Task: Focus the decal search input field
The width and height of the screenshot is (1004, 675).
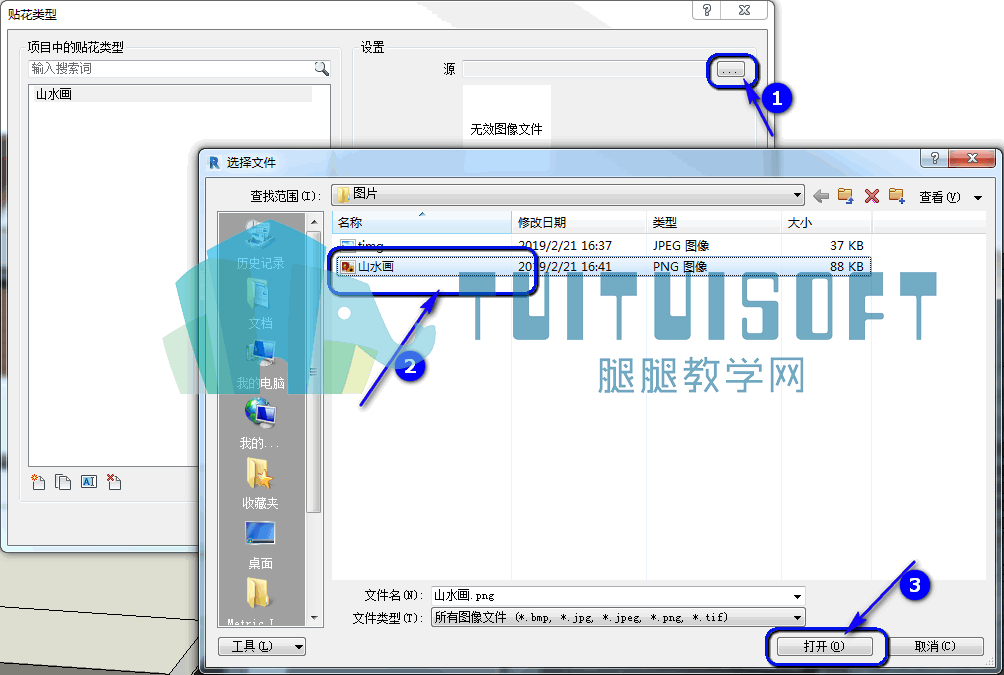Action: 171,69
